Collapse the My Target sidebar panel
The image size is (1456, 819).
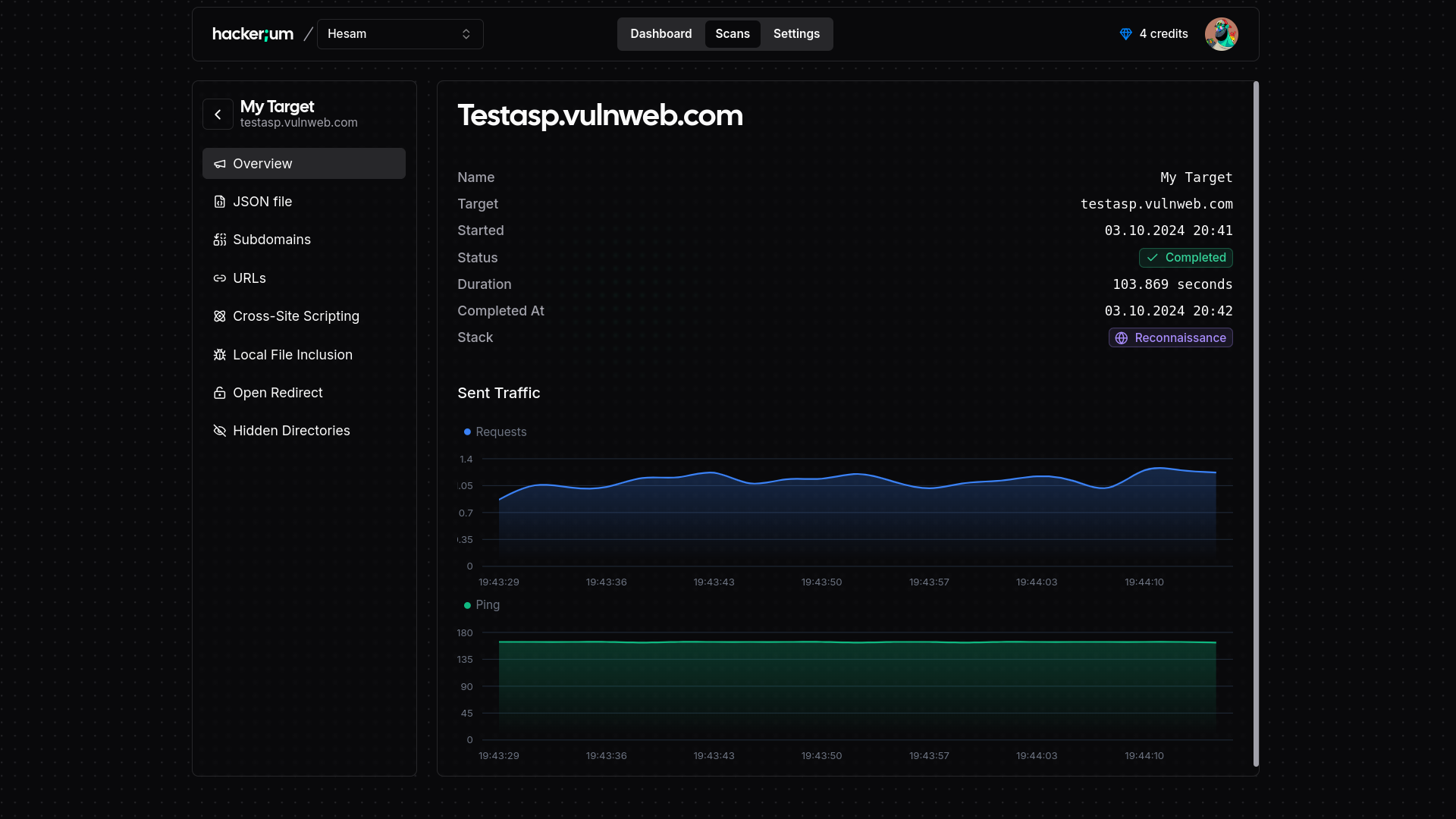218,114
